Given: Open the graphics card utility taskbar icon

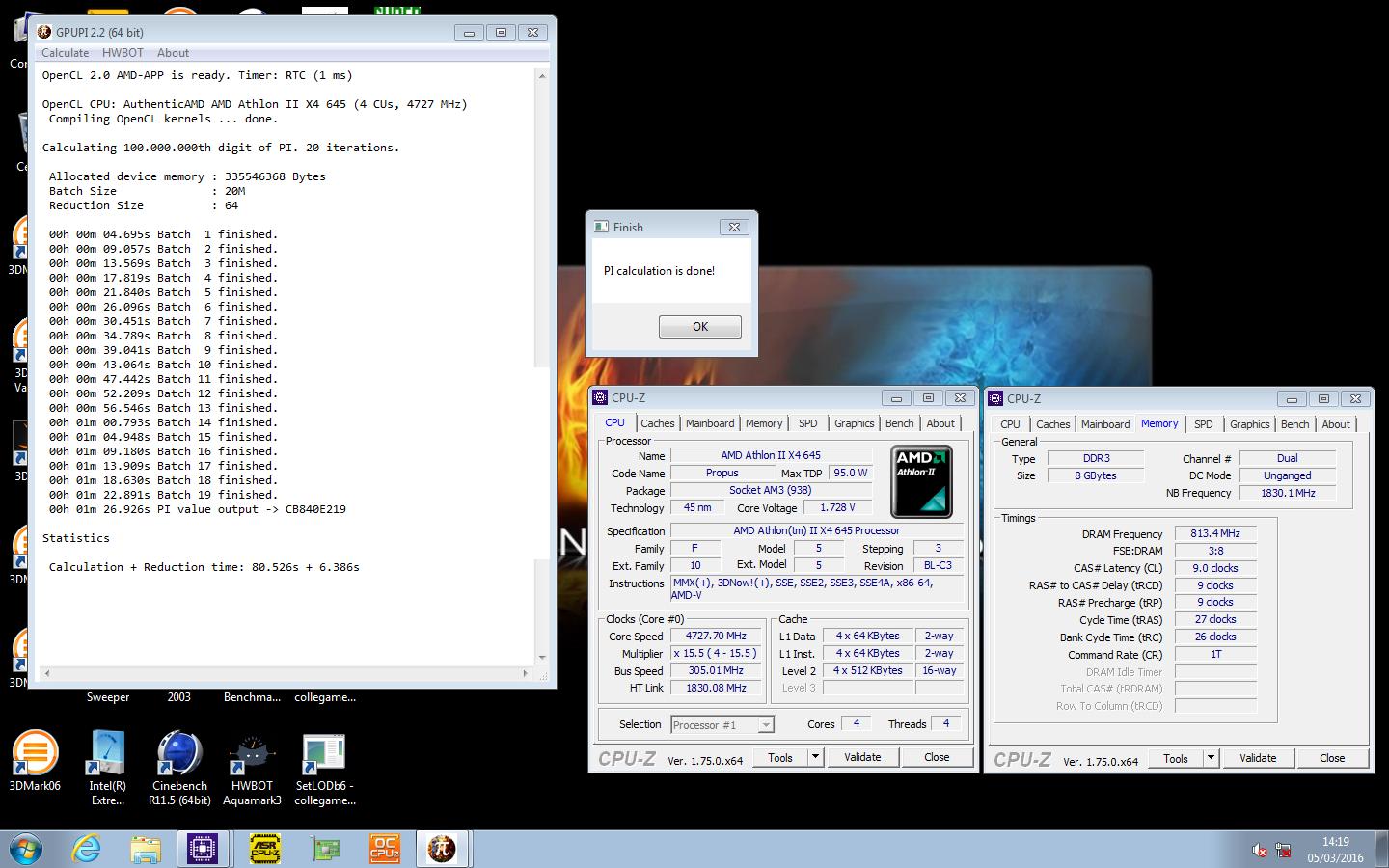Looking at the screenshot, I should (325, 849).
